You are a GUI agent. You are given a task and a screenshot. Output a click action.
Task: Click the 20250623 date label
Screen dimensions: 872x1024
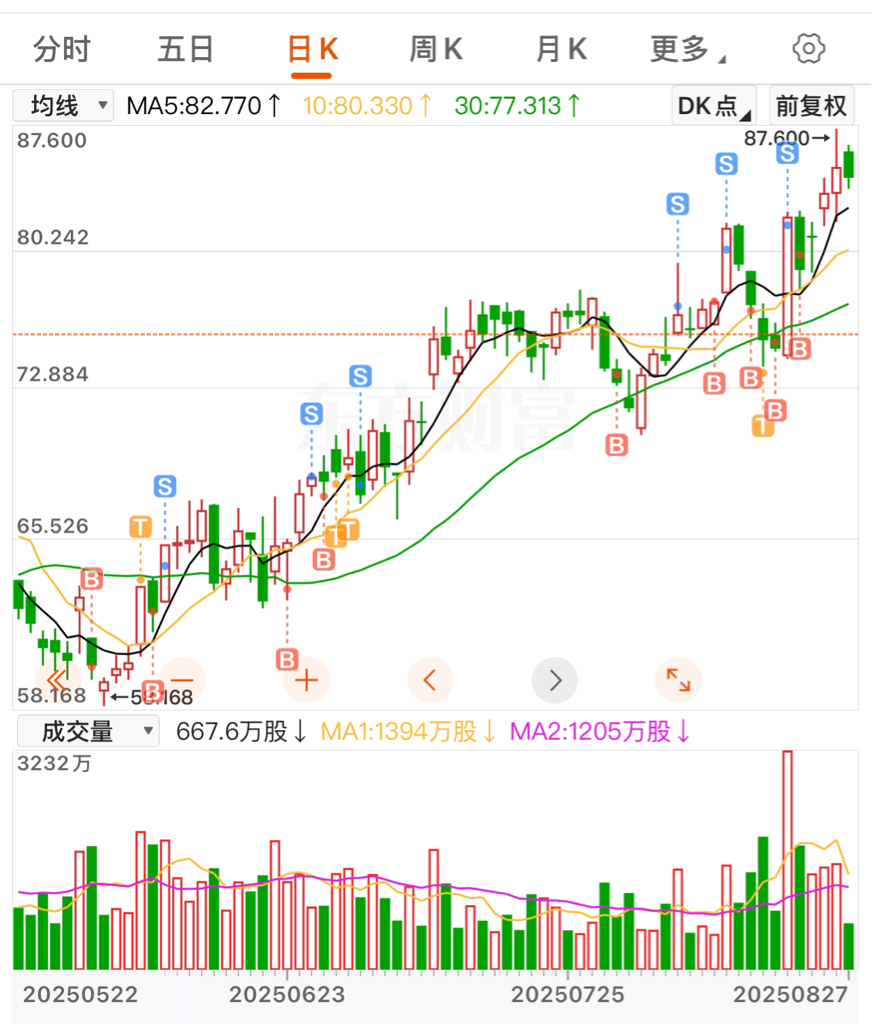tap(287, 995)
